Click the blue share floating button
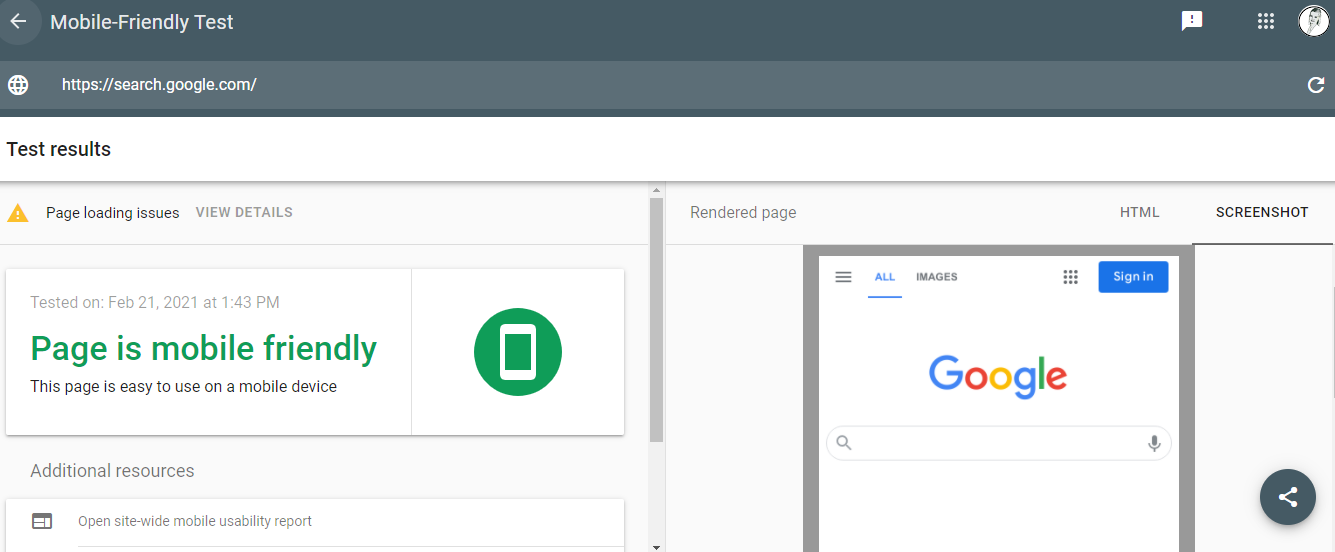The height and width of the screenshot is (552, 1335). [x=1288, y=496]
